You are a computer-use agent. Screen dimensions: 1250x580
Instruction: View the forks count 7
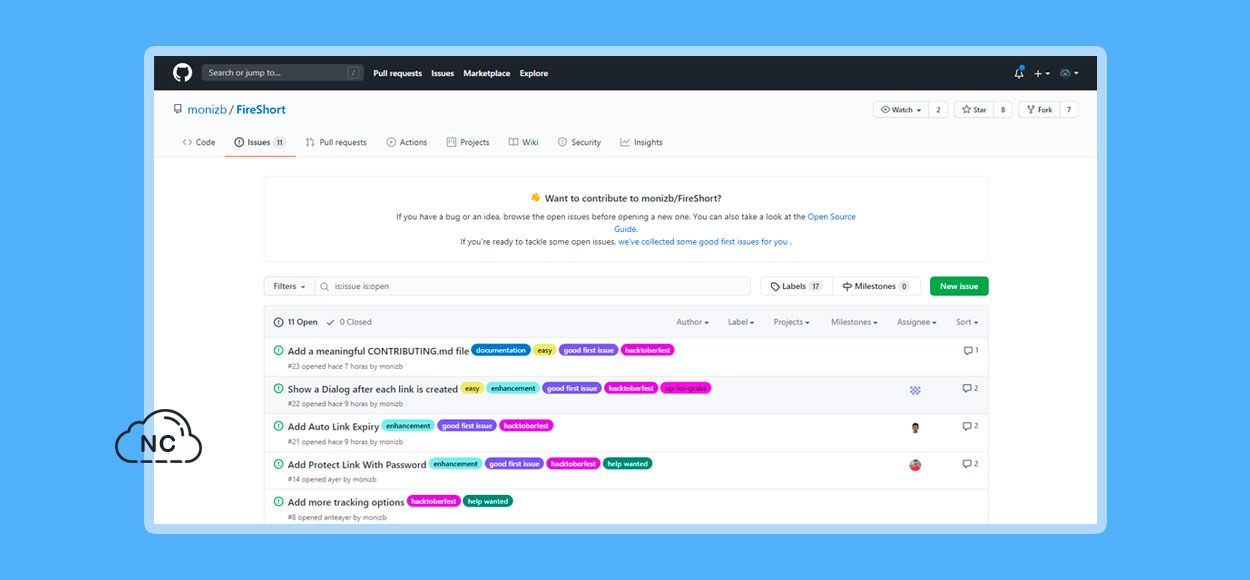point(1069,110)
